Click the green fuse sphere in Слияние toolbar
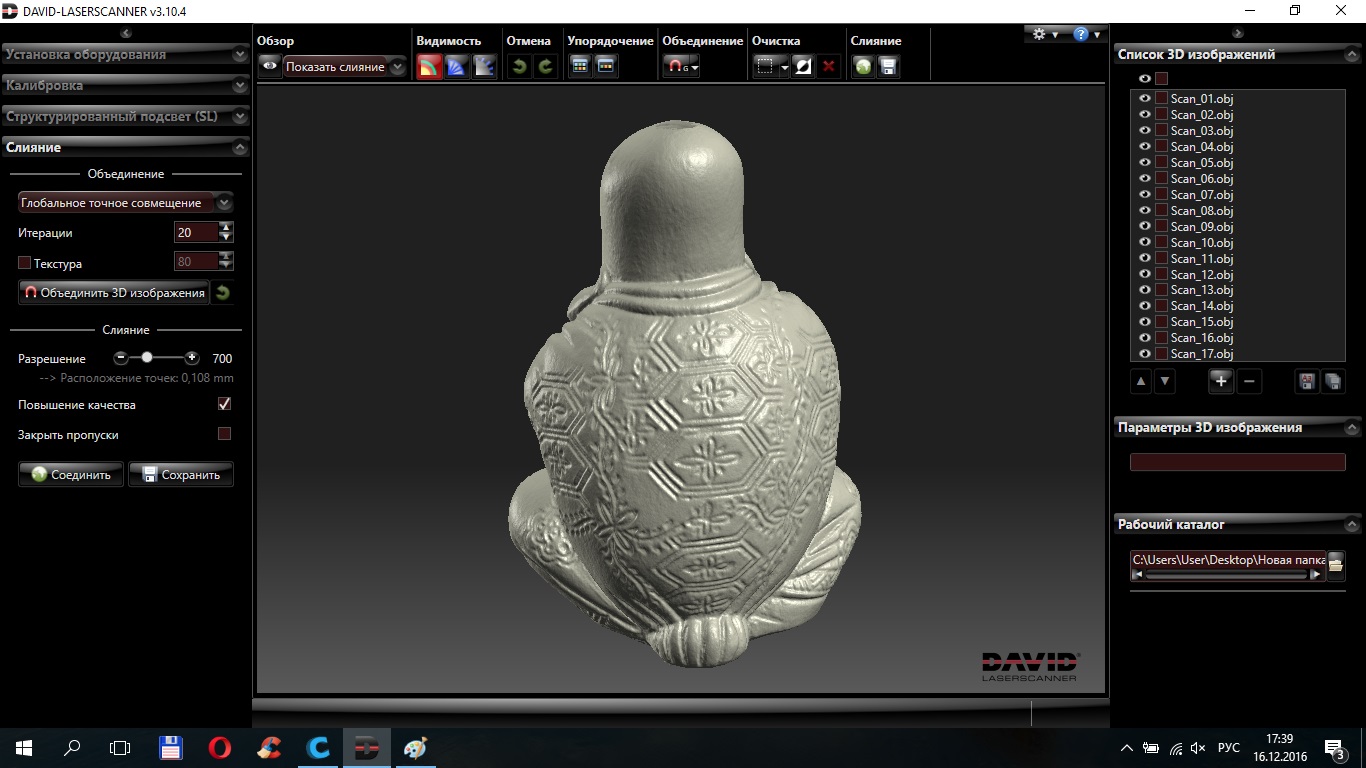Image resolution: width=1366 pixels, height=768 pixels. (x=863, y=67)
